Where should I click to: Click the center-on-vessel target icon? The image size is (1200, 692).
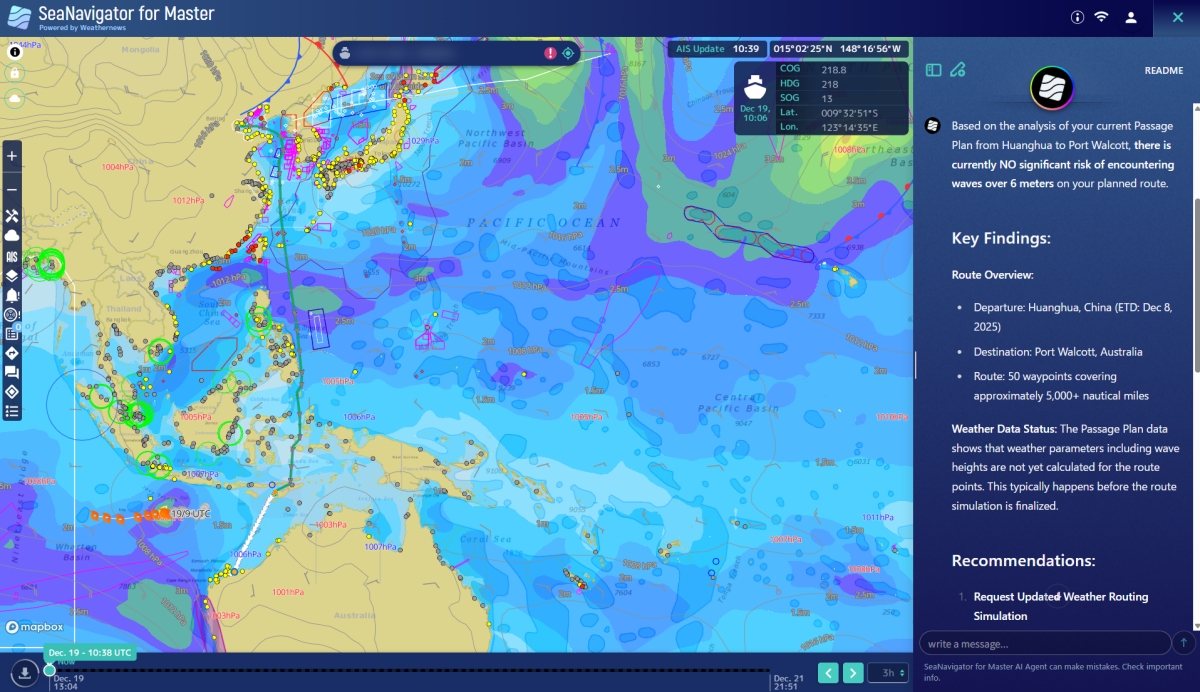[568, 53]
